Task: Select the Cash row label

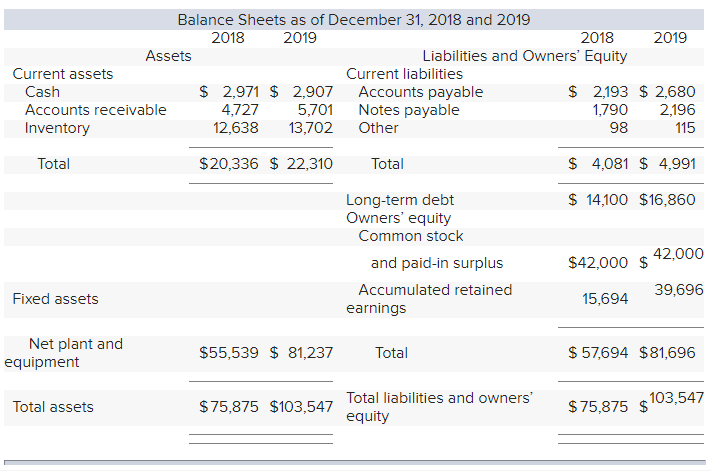Action: pyautogui.click(x=42, y=92)
